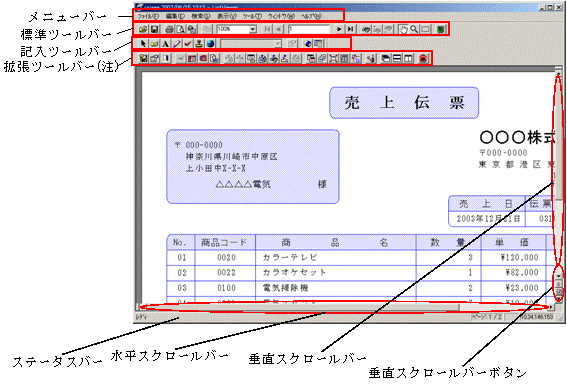The image size is (567, 389).
Task: Select the text annotation A tool
Action: click(x=165, y=44)
